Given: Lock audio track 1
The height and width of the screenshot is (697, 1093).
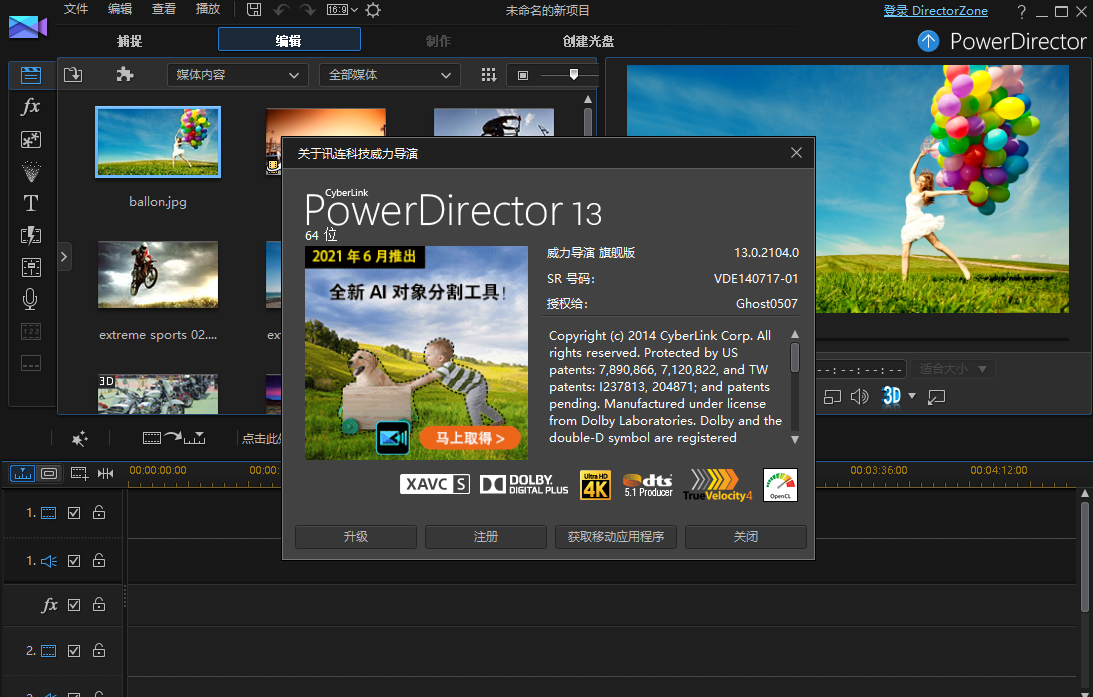Looking at the screenshot, I should coord(99,560).
